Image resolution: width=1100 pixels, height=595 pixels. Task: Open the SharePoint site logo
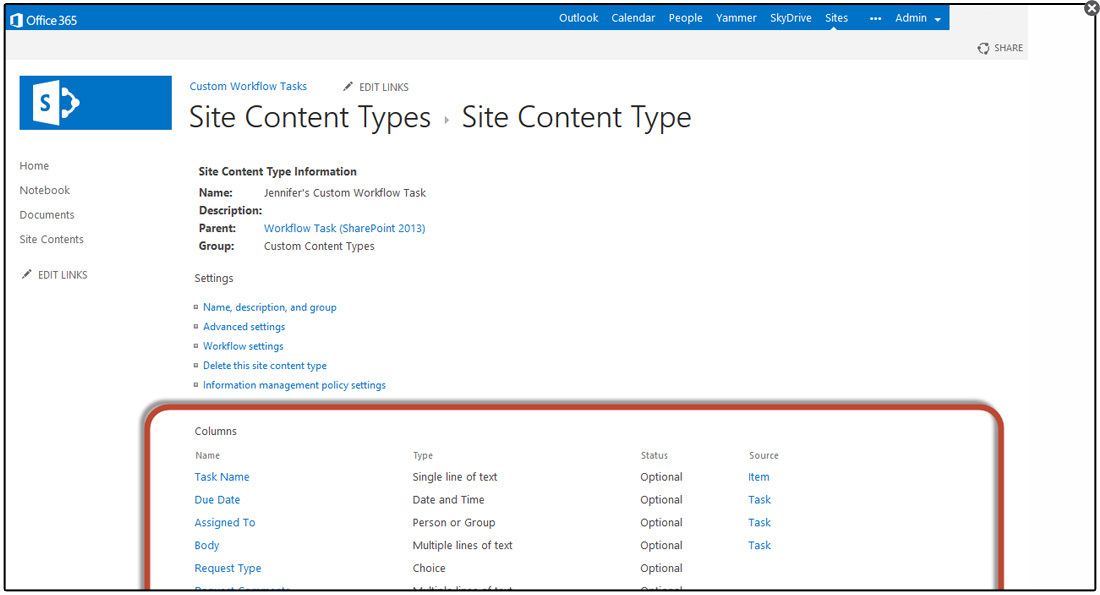click(95, 102)
